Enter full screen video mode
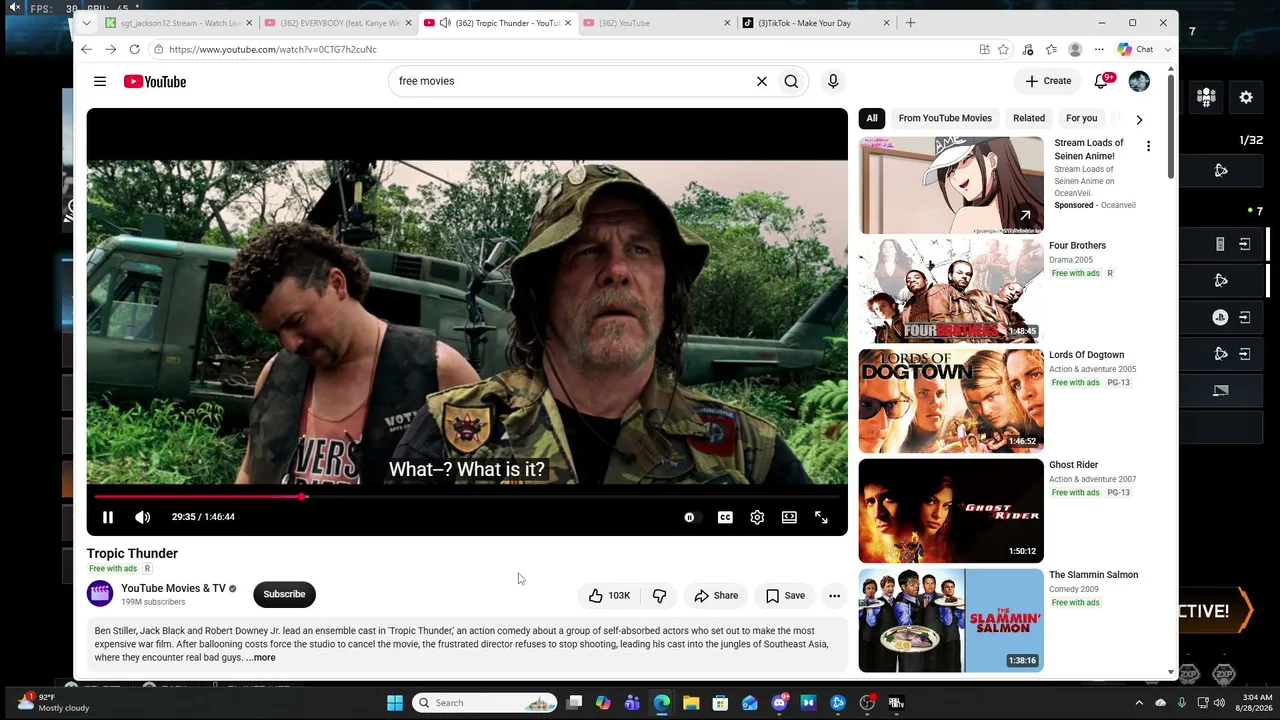1280x720 pixels. 821,517
